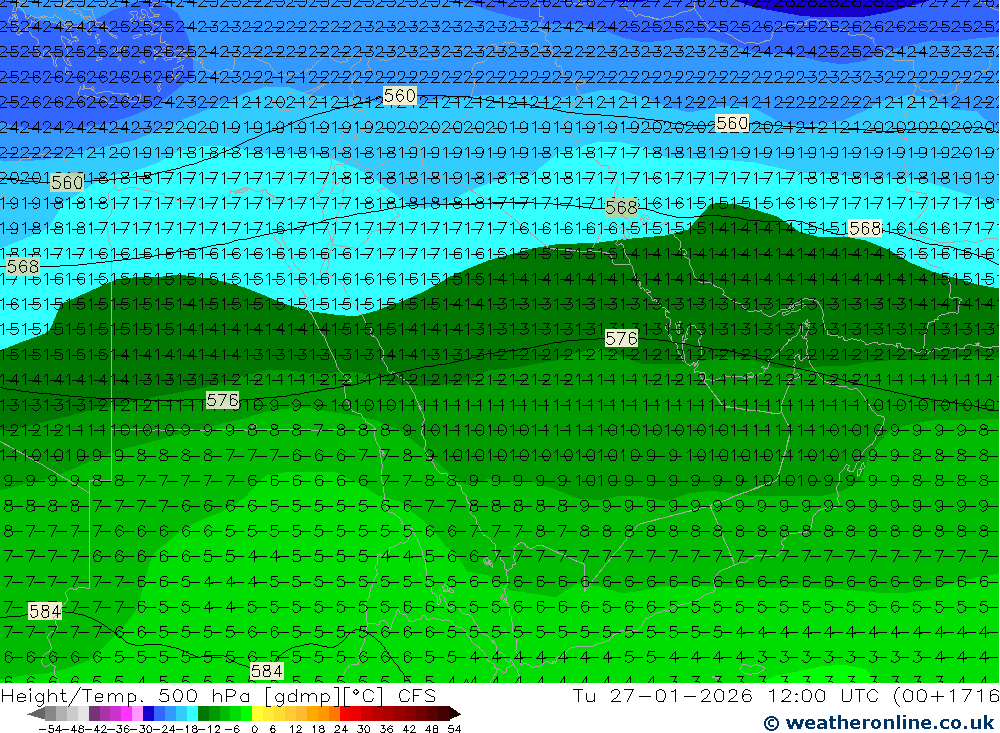
Task: Click the dark right arrow of color scale
Action: (455, 714)
